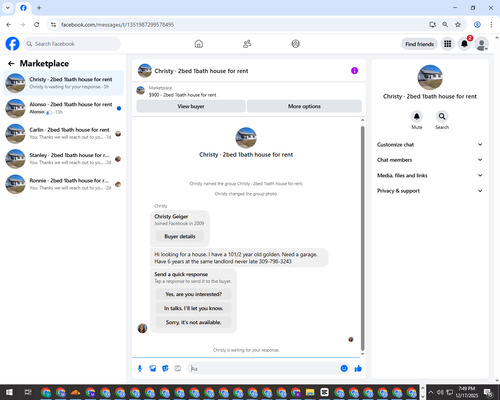Open the account profile avatar menu
This screenshot has width=500, height=400.
pos(481,44)
